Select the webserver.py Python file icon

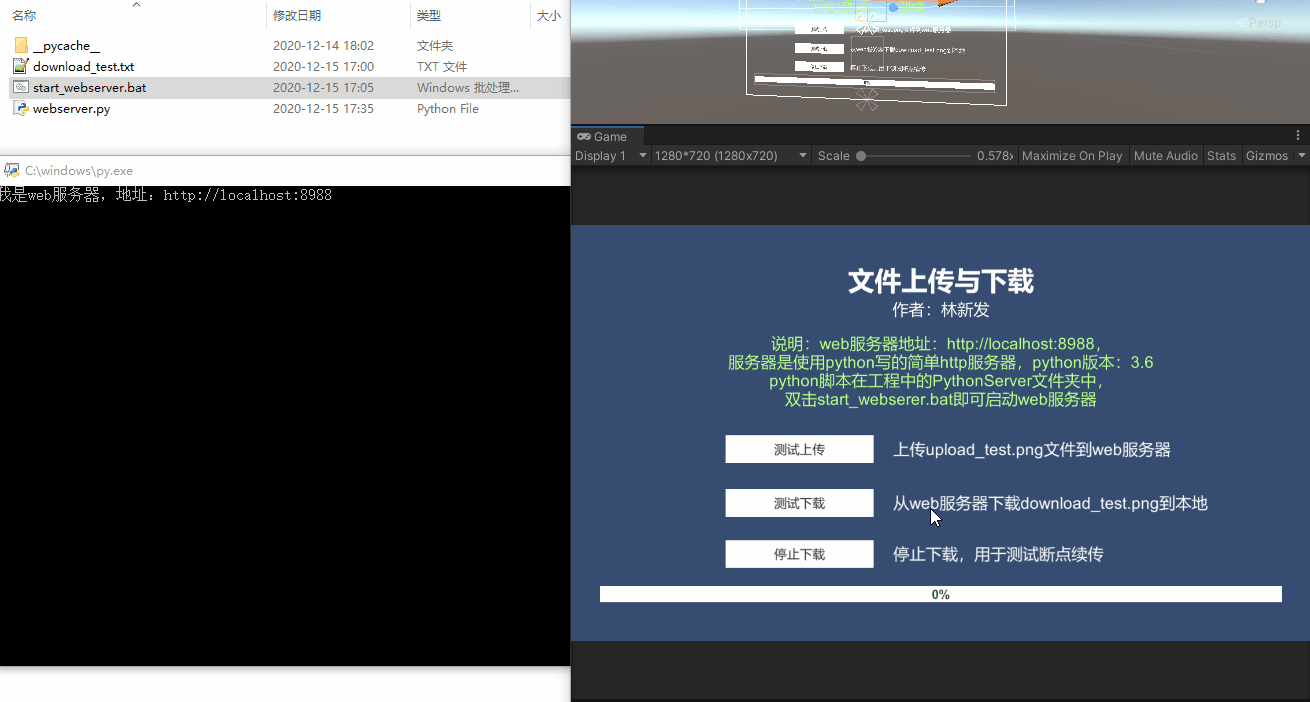coord(20,108)
